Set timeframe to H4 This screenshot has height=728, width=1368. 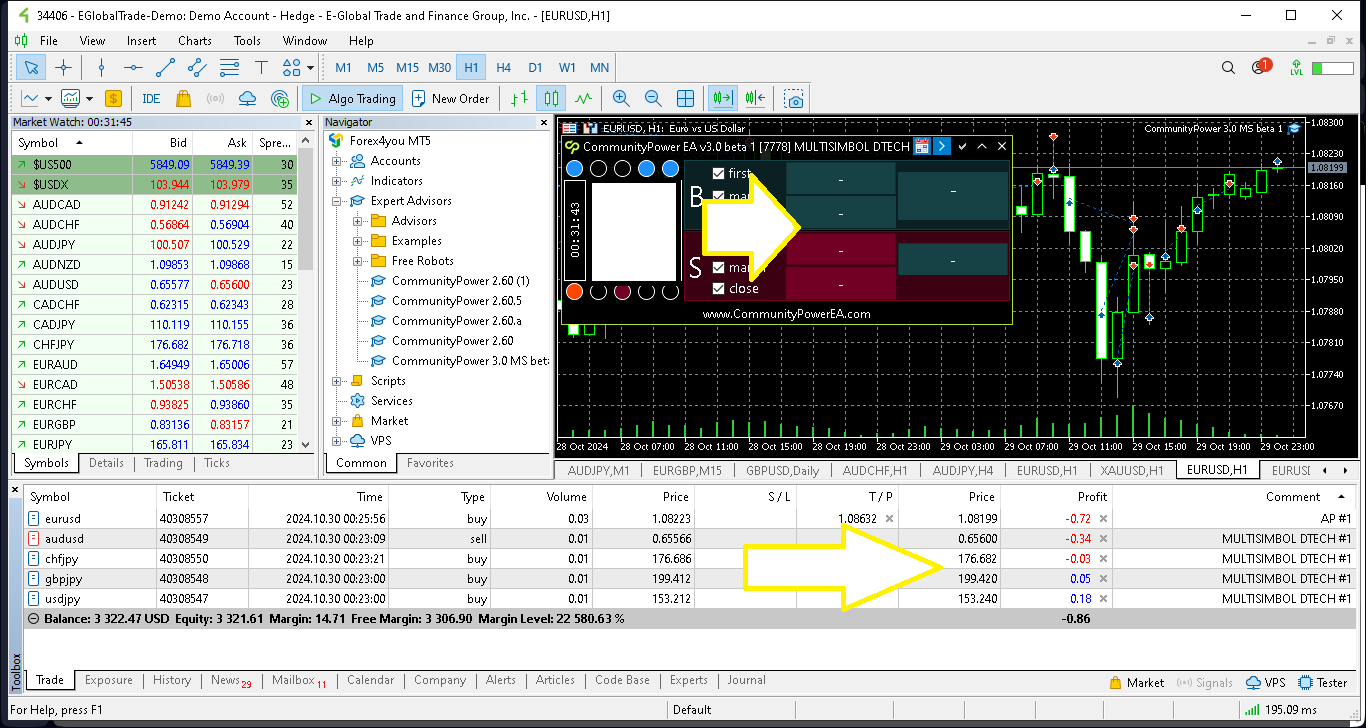tap(503, 68)
